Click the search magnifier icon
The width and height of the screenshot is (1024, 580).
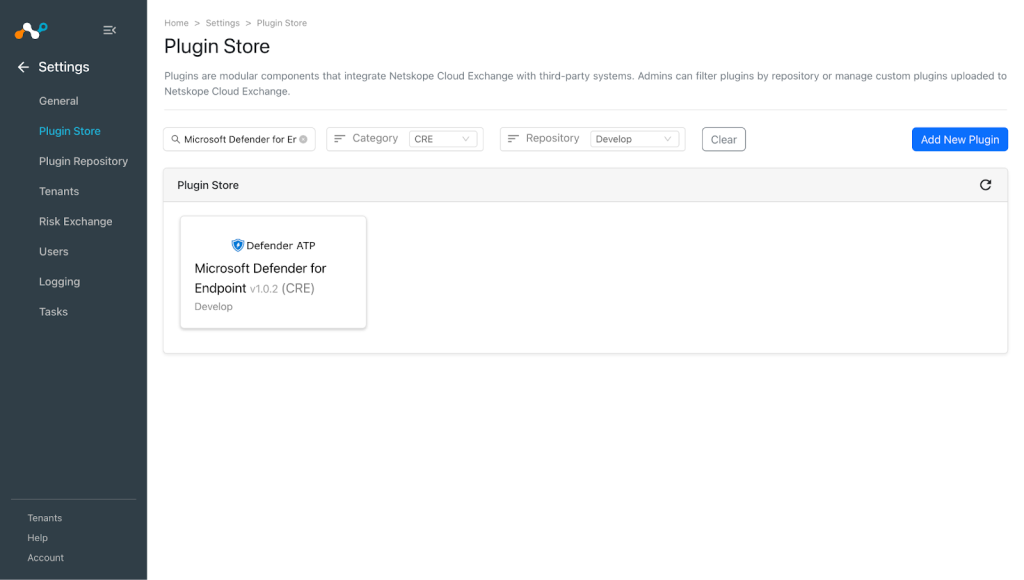tap(175, 139)
